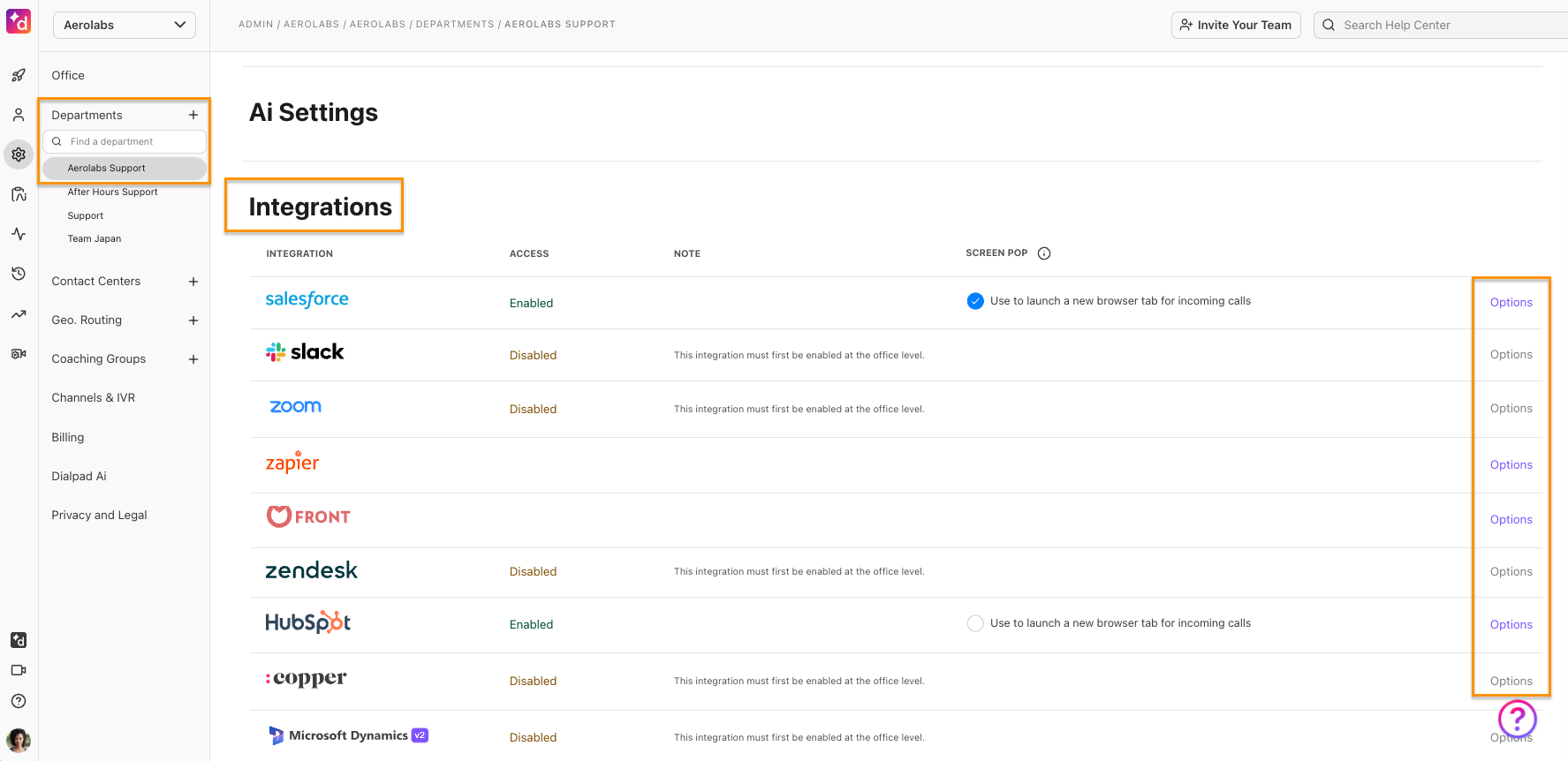Focus the Find a department field

[125, 141]
